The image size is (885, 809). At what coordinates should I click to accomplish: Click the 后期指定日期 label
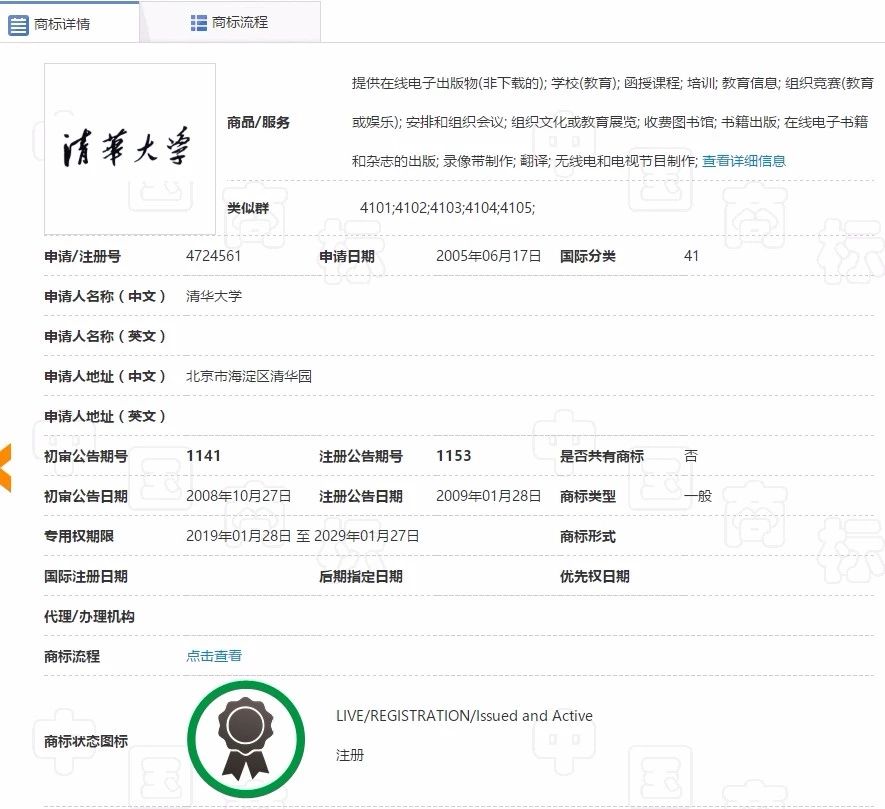coord(361,576)
